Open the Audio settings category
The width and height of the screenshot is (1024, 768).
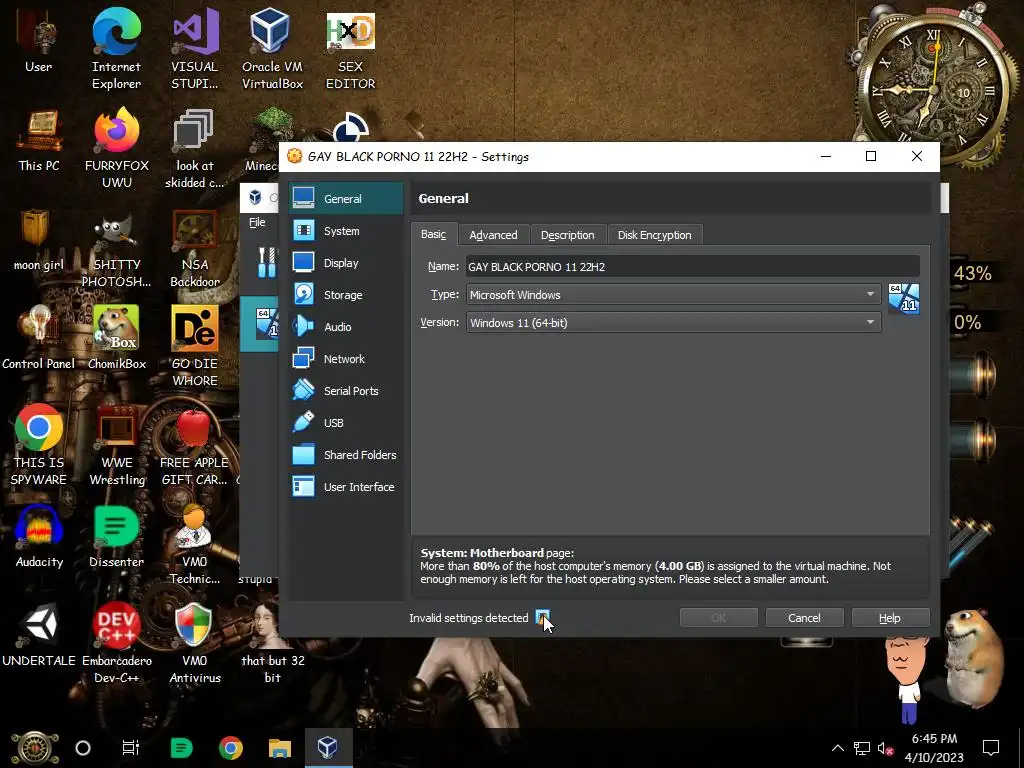coord(346,327)
